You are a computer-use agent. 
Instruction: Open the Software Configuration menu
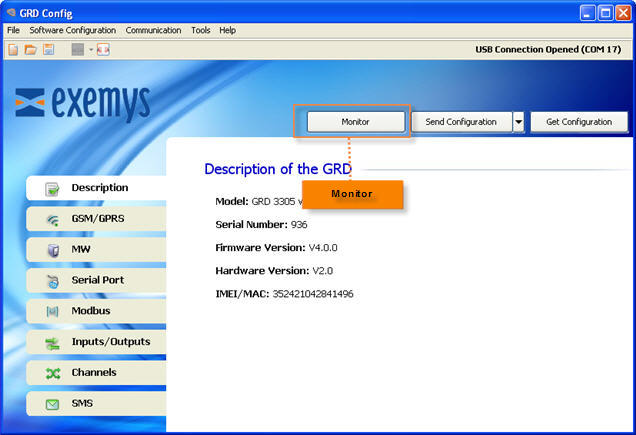(73, 30)
